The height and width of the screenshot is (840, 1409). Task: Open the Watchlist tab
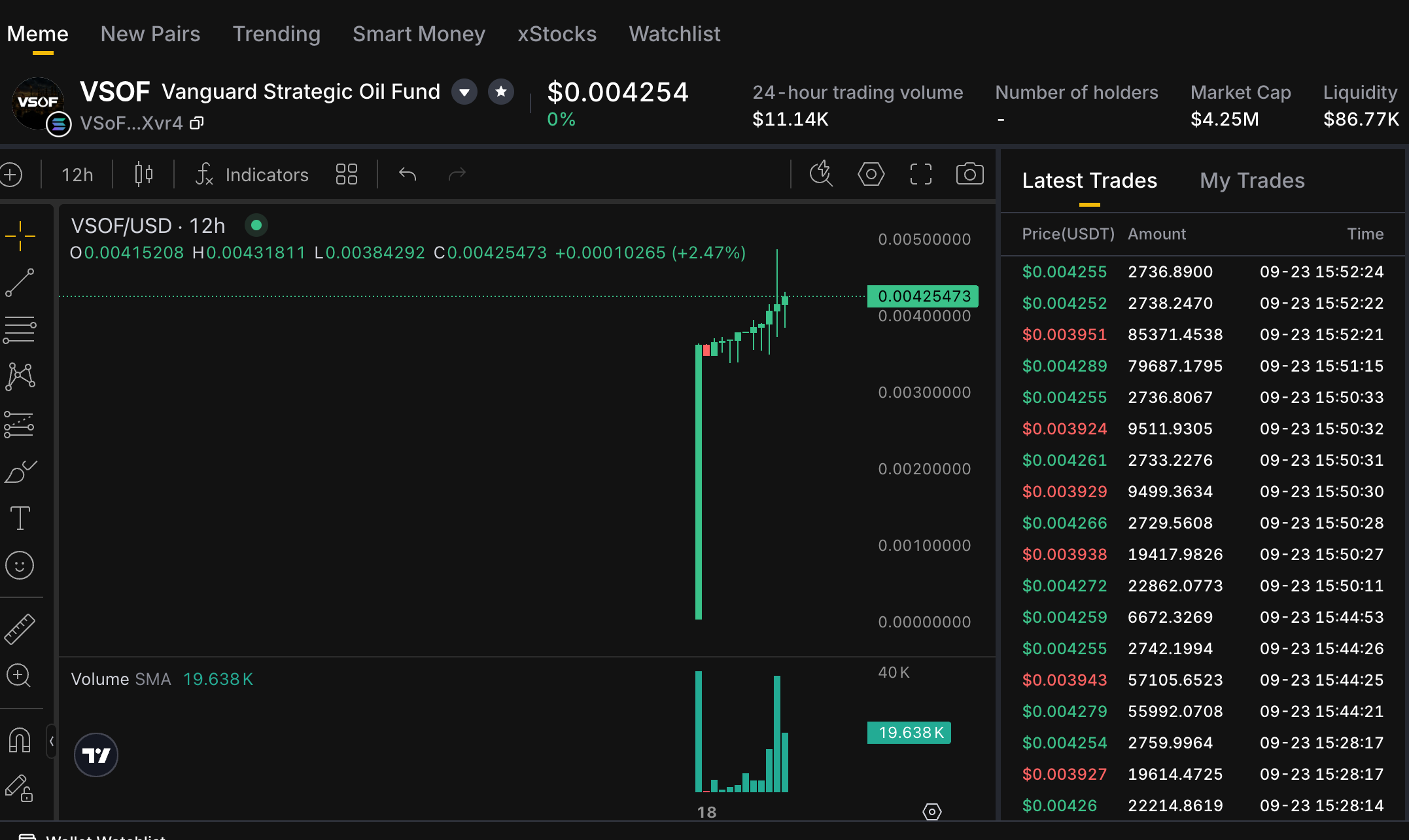675,34
